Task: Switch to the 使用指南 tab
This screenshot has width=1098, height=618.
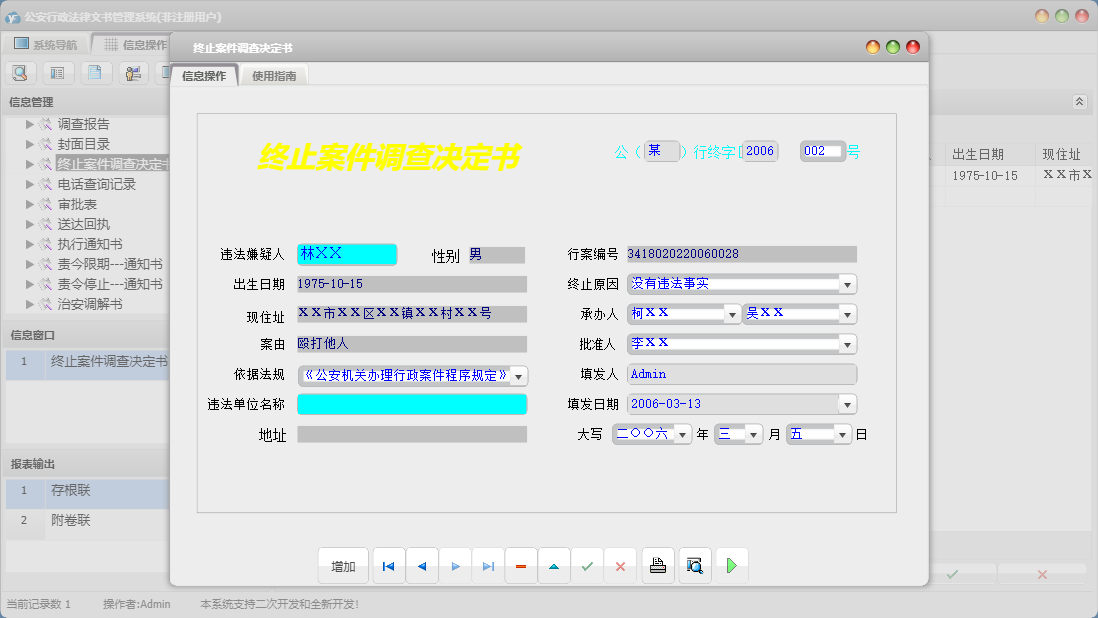Action: 274,76
